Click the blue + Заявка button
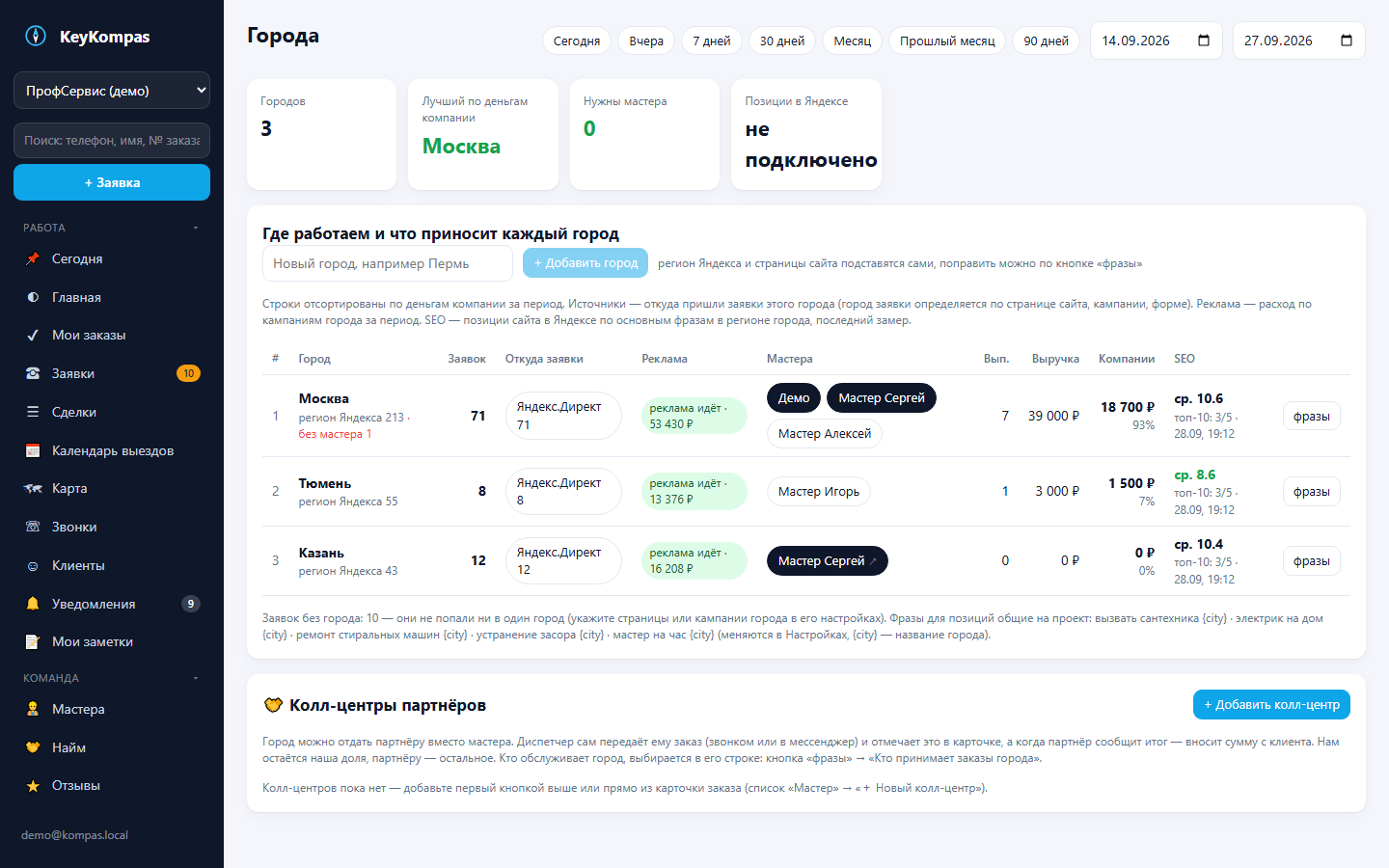1389x868 pixels. point(112,182)
